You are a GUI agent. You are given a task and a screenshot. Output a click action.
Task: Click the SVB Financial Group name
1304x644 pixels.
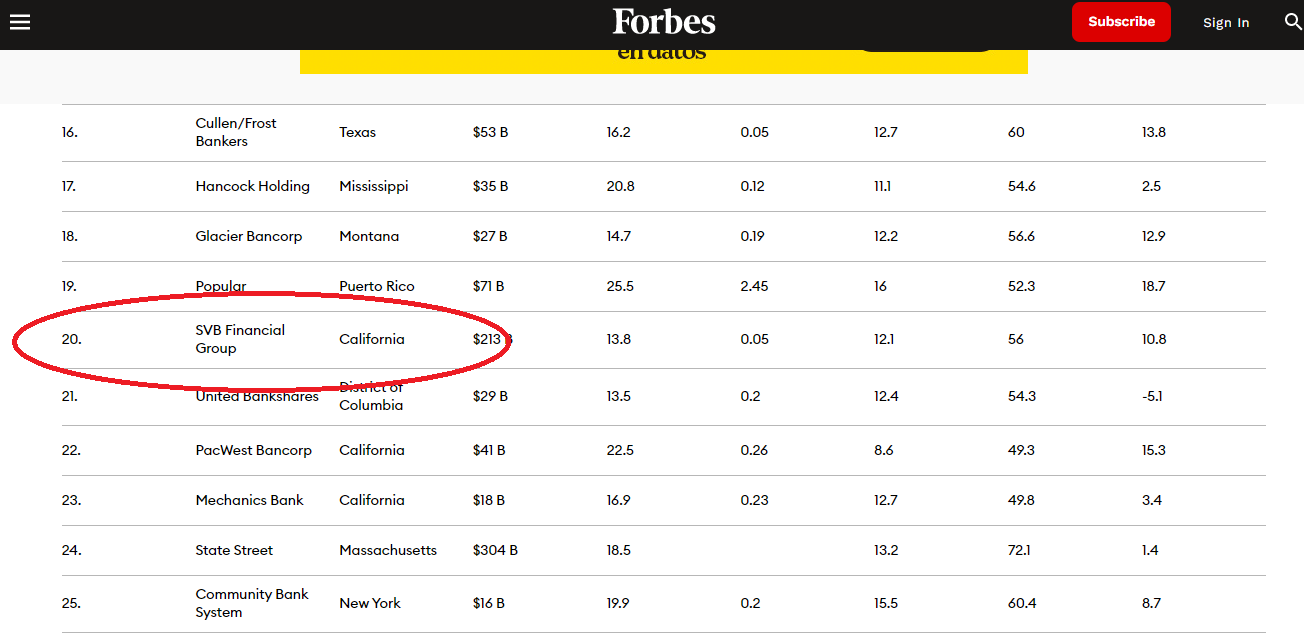[240, 339]
